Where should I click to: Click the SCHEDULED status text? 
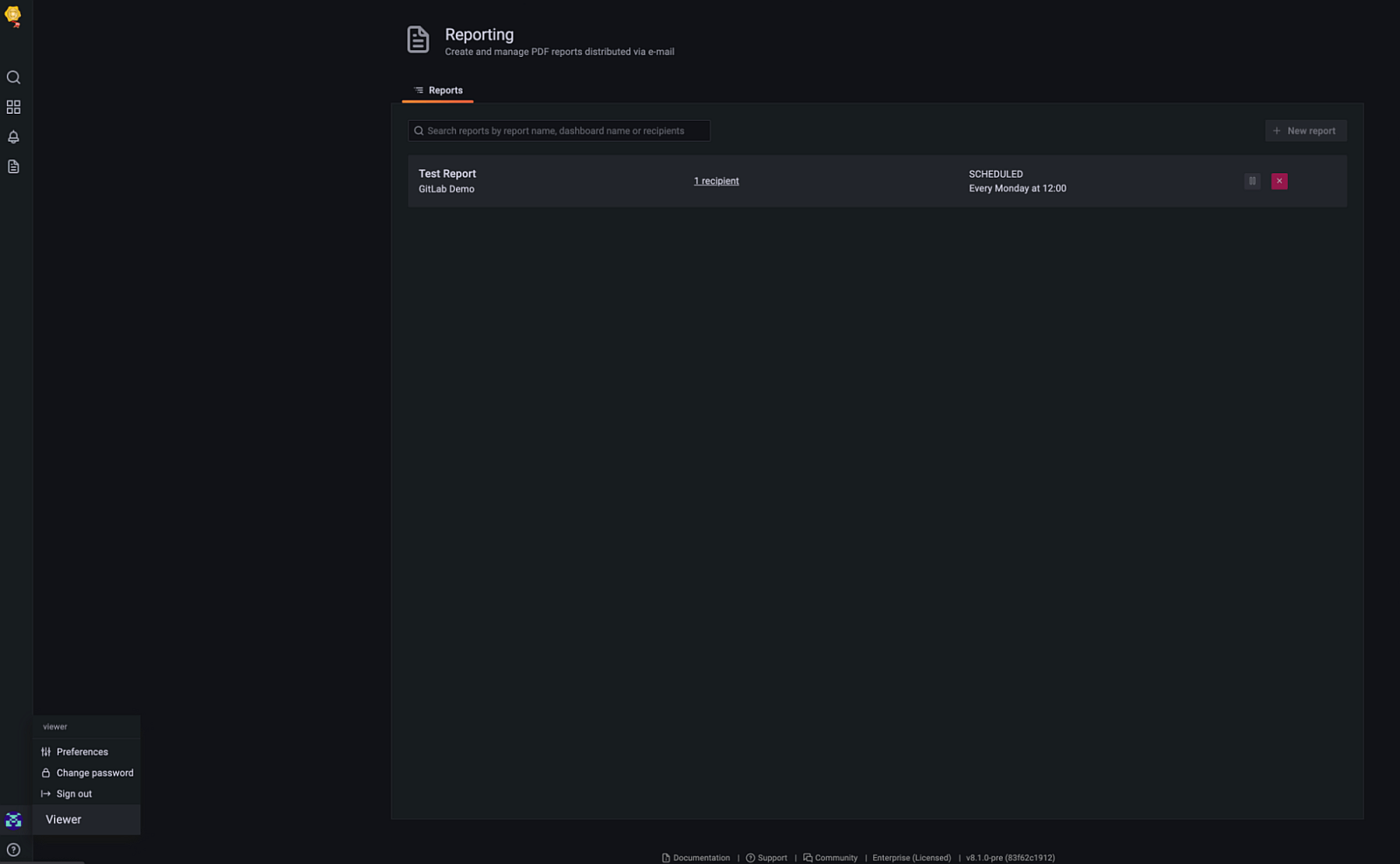click(996, 174)
